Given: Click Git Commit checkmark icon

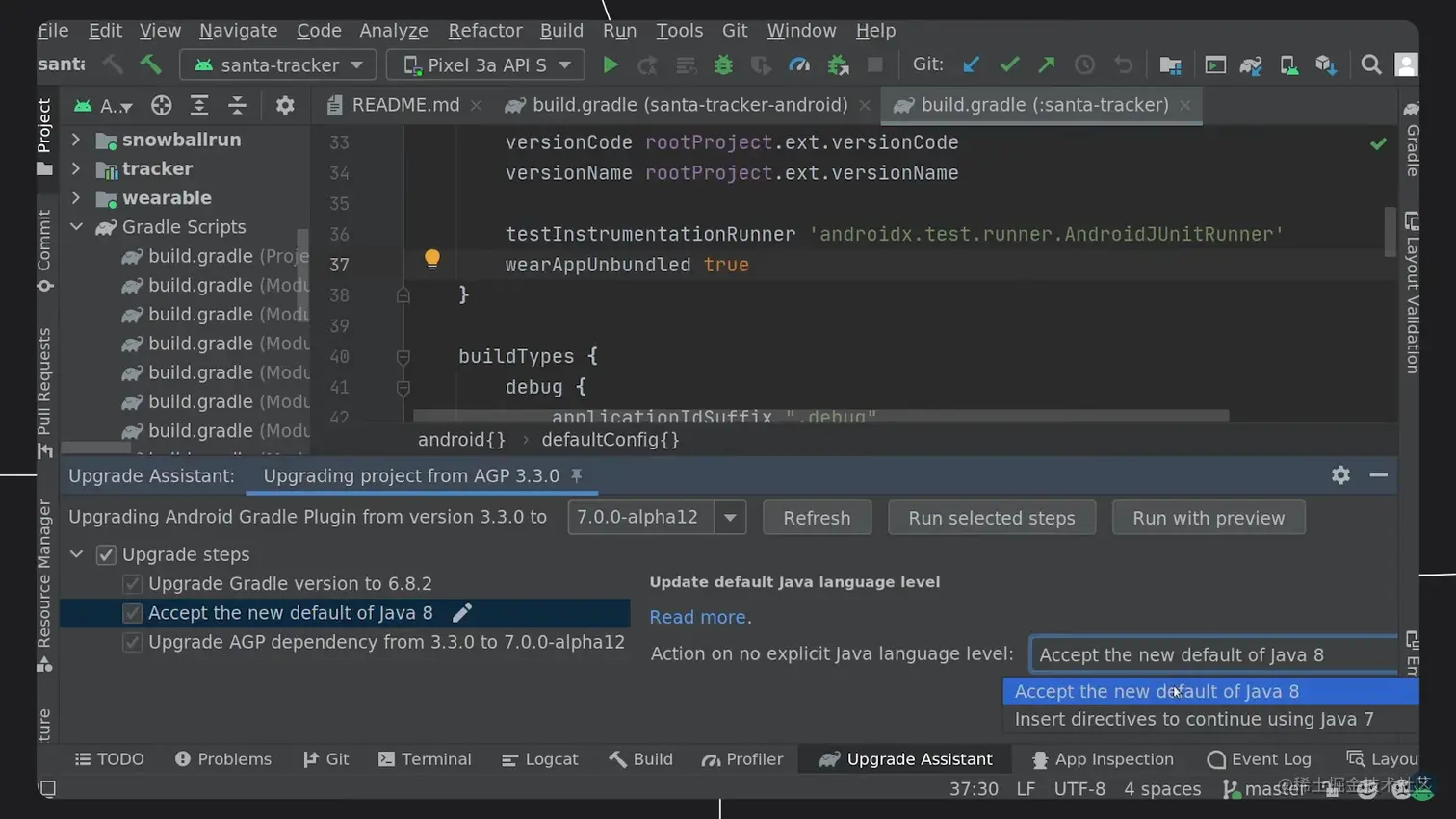Looking at the screenshot, I should point(1009,64).
